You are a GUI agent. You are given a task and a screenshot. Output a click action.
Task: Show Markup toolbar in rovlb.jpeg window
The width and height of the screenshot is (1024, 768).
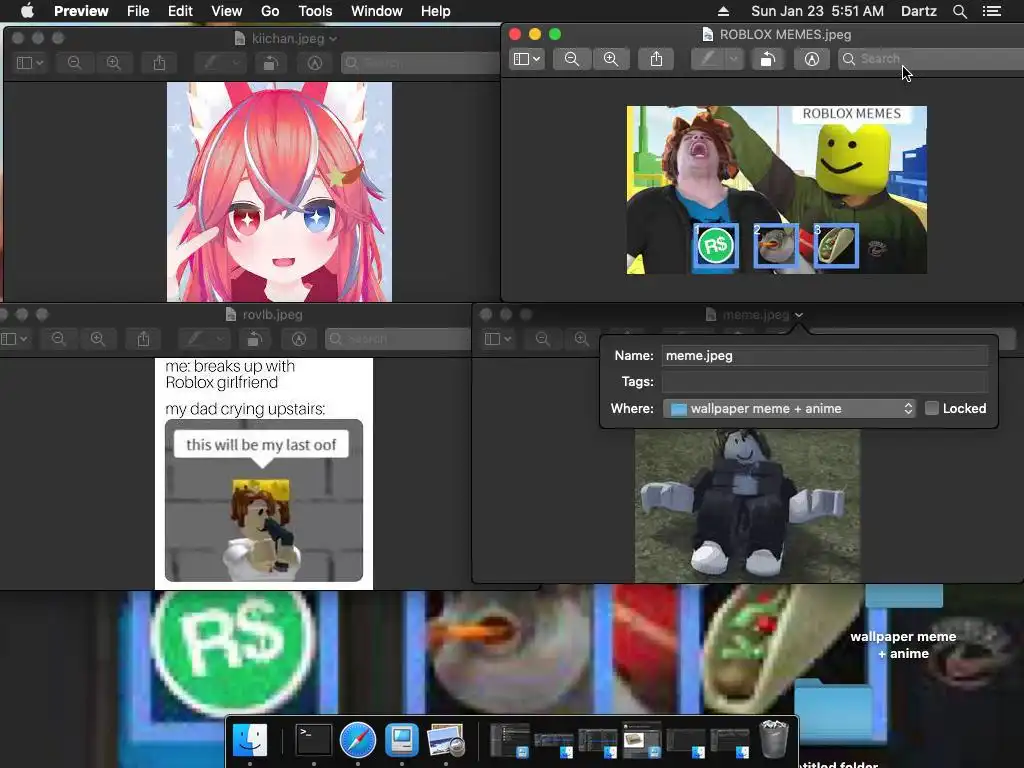tap(299, 339)
